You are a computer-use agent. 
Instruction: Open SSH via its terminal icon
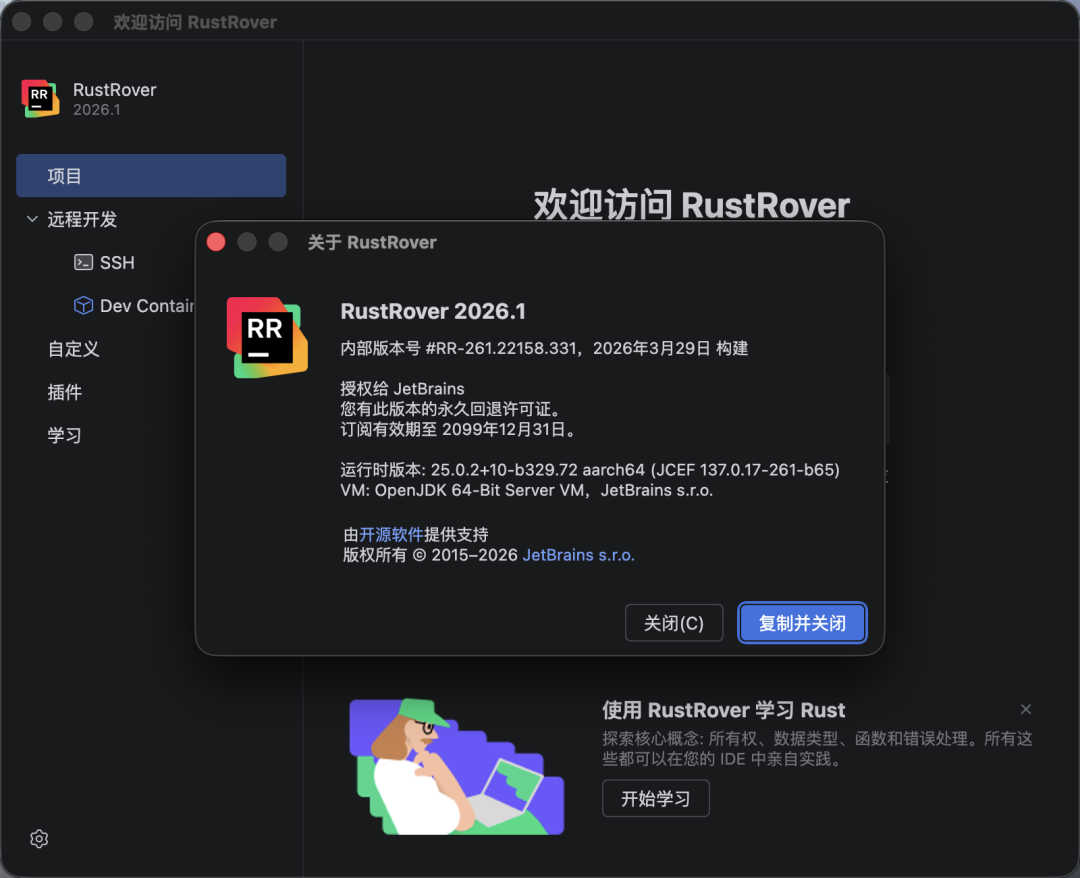pyautogui.click(x=84, y=262)
